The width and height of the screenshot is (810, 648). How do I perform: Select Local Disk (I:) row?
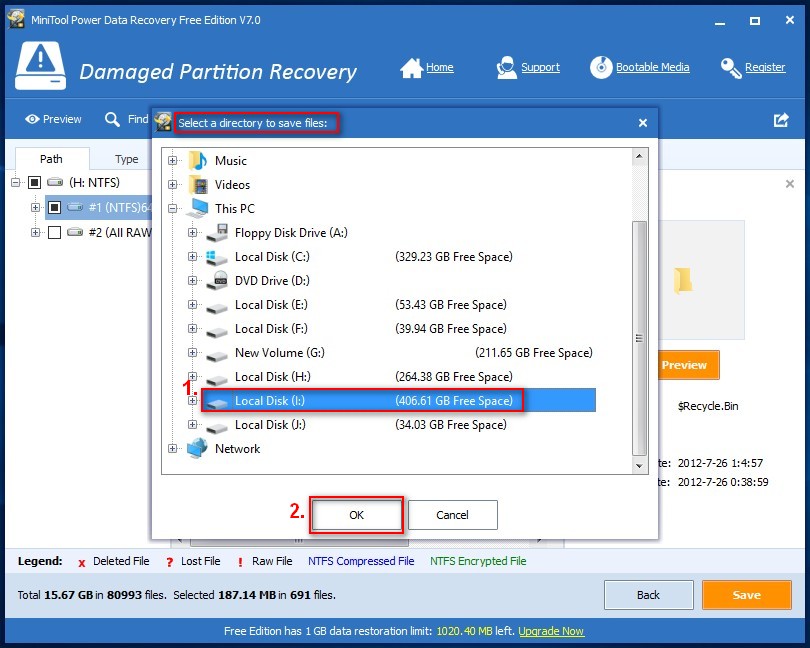click(399, 400)
